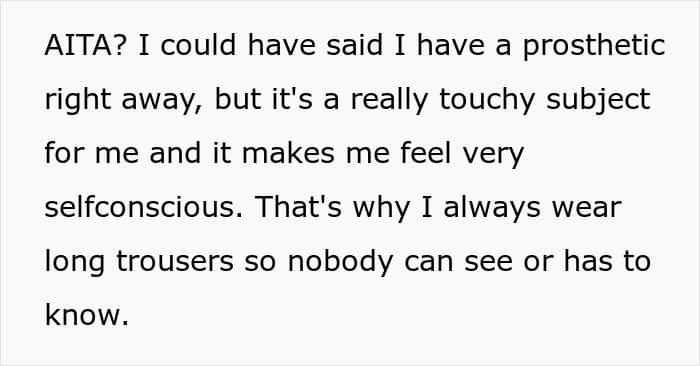Viewport: 700px width, 366px height.
Task: Click the phrase "right away,"
Action: [124, 101]
